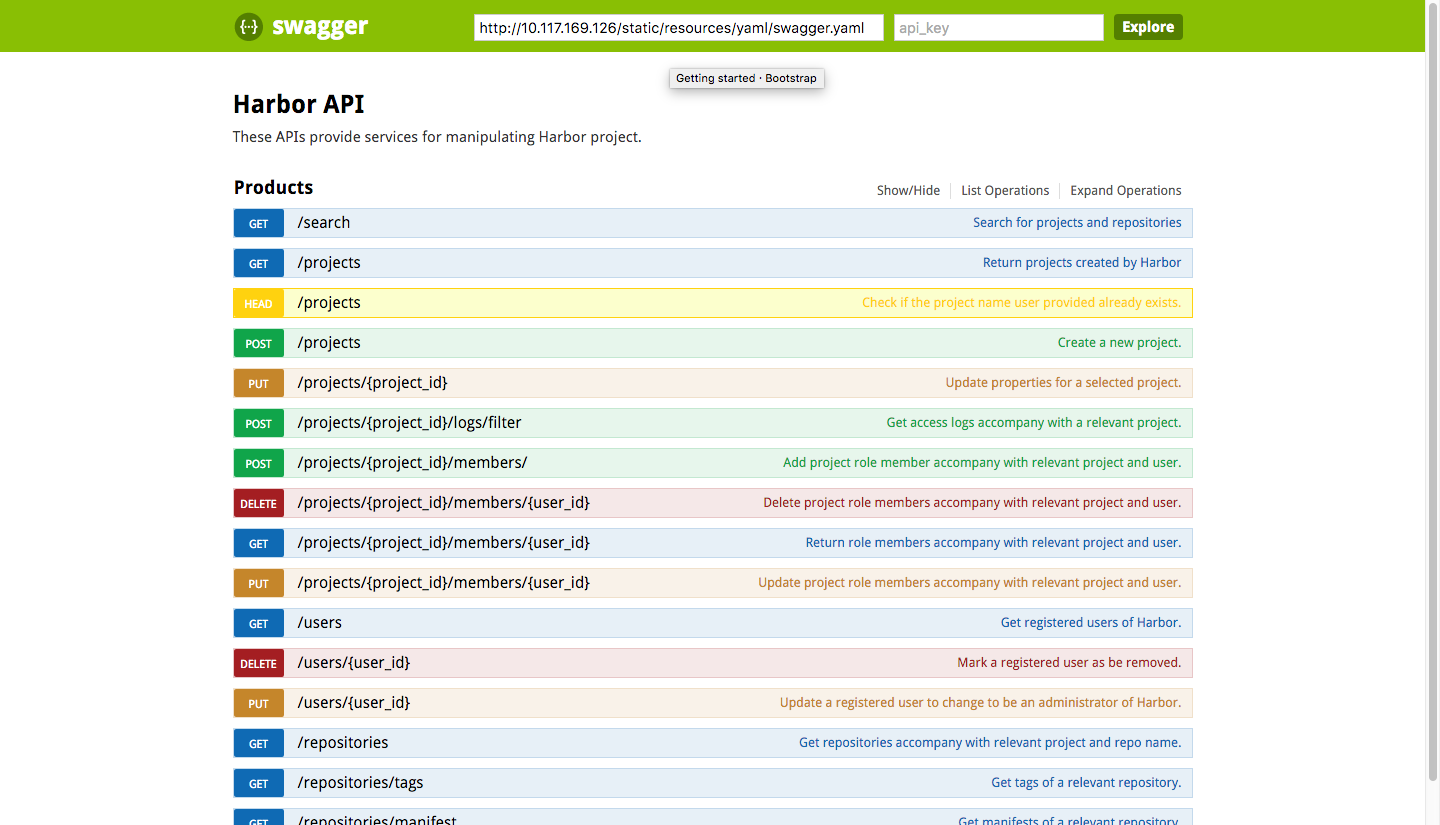Image resolution: width=1440 pixels, height=825 pixels.
Task: Click List Operations link
Action: click(x=1005, y=190)
